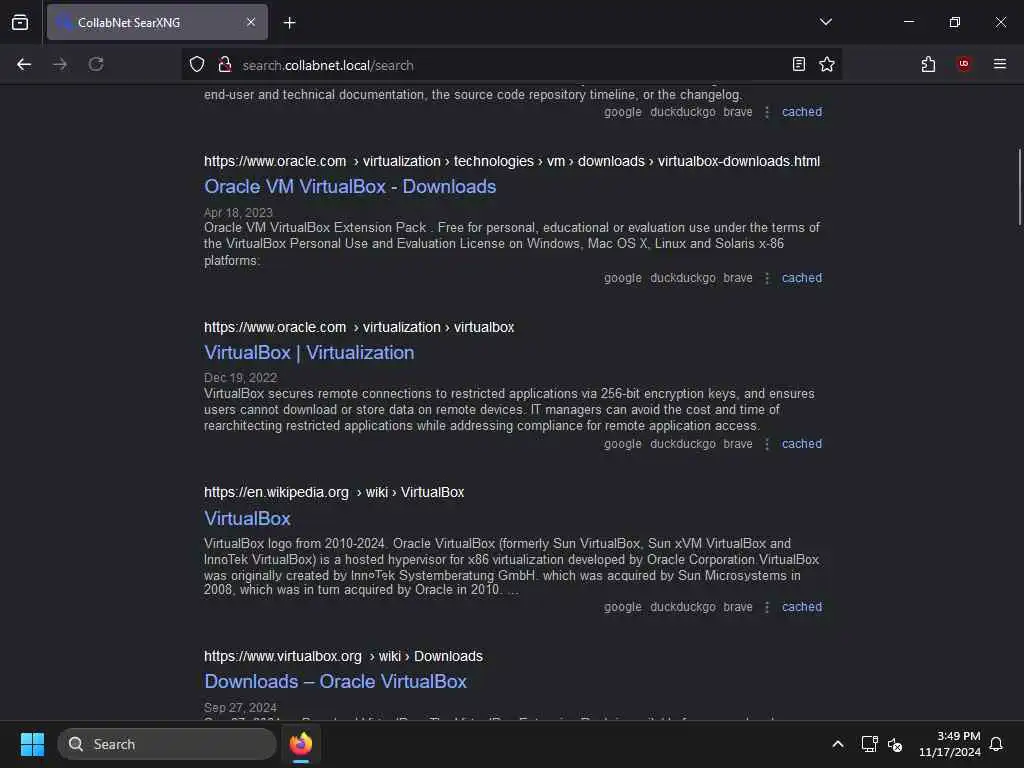Open more options dots for Virtualization result
The width and height of the screenshot is (1024, 768).
tap(767, 444)
